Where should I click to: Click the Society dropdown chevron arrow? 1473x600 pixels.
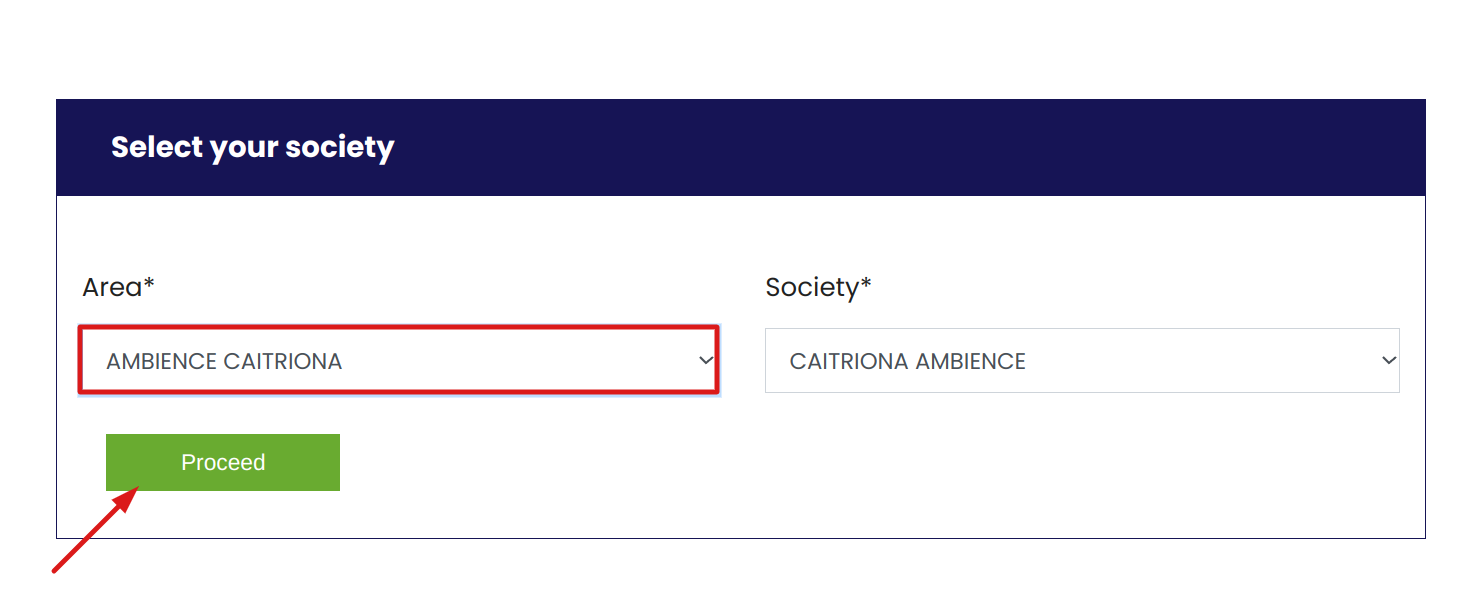click(x=1388, y=360)
